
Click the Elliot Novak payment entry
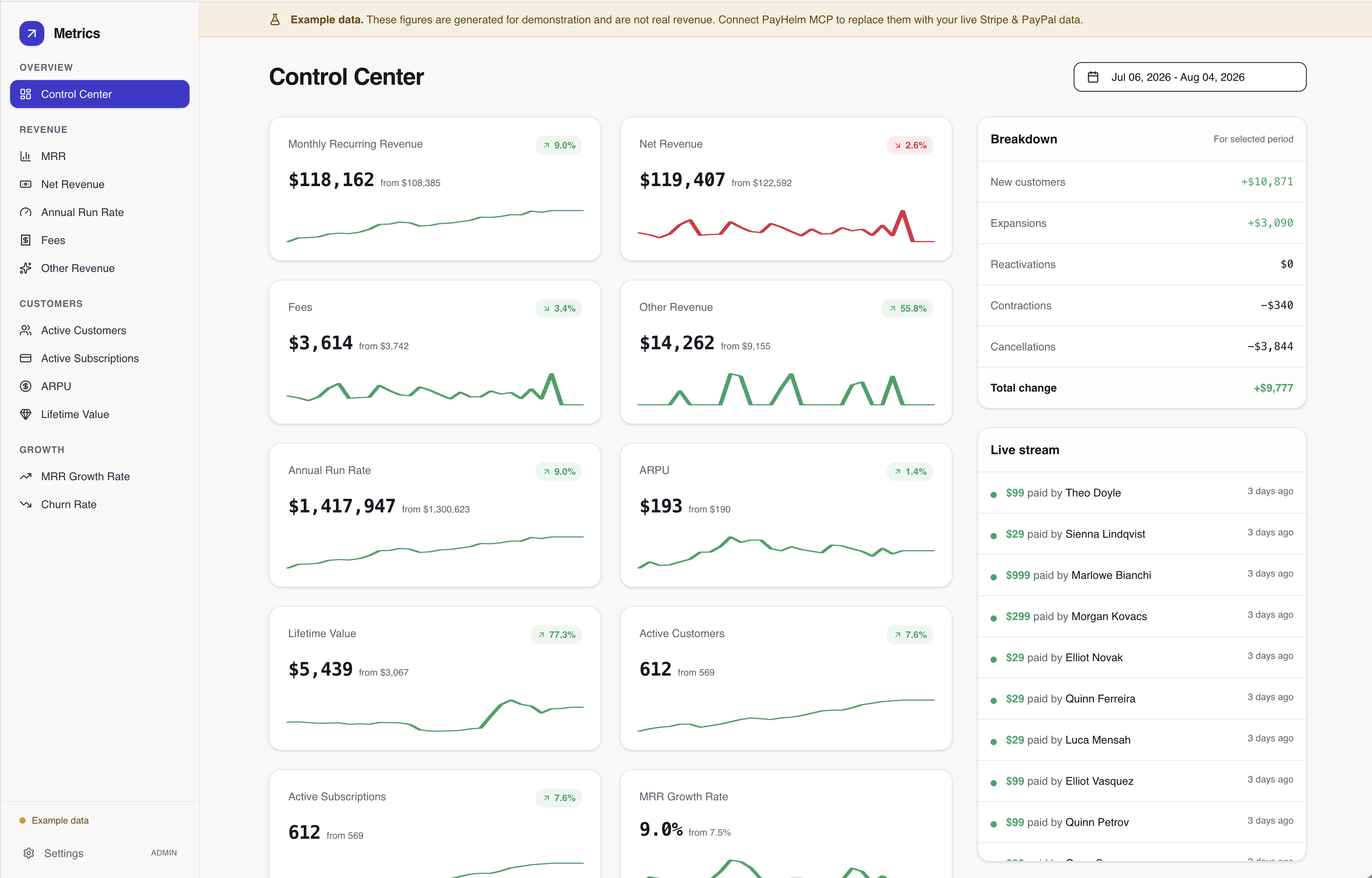1142,657
